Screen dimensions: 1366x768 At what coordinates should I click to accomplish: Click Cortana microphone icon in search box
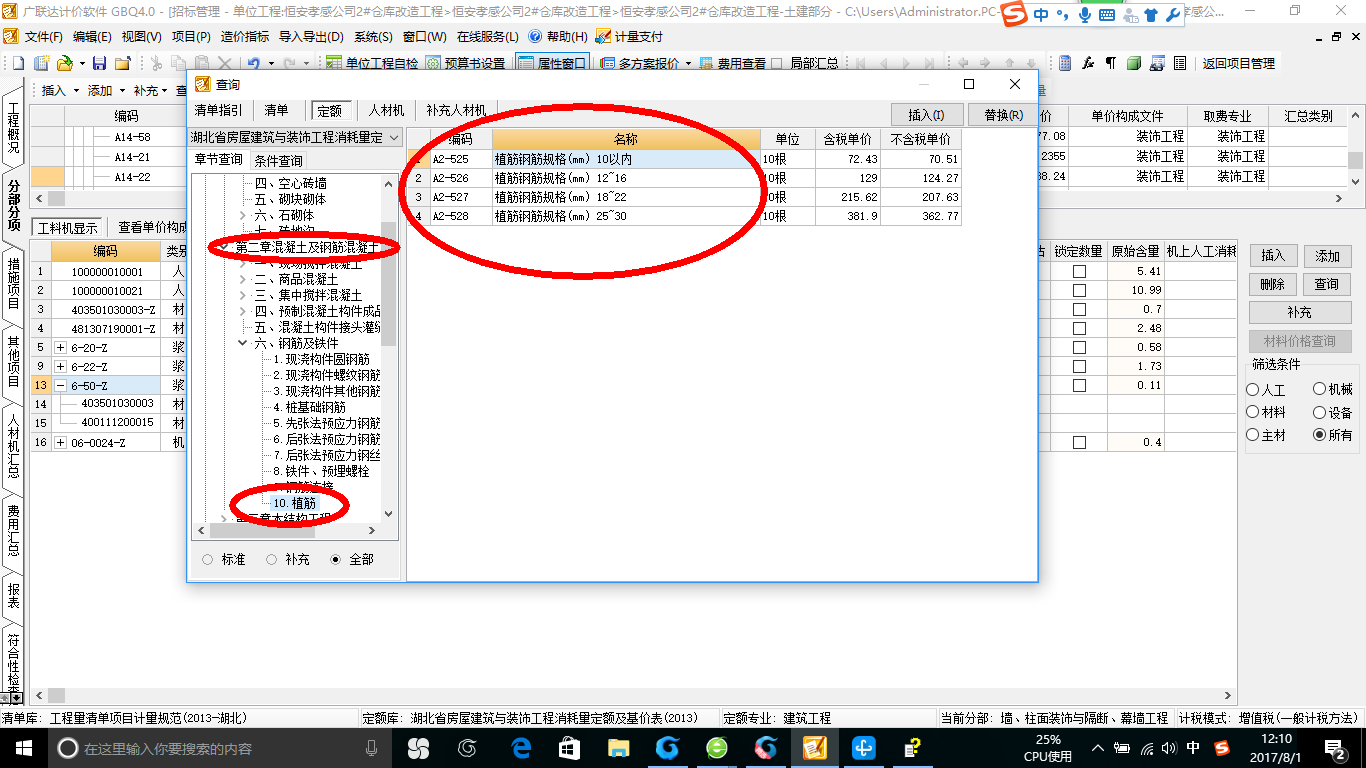[372, 747]
